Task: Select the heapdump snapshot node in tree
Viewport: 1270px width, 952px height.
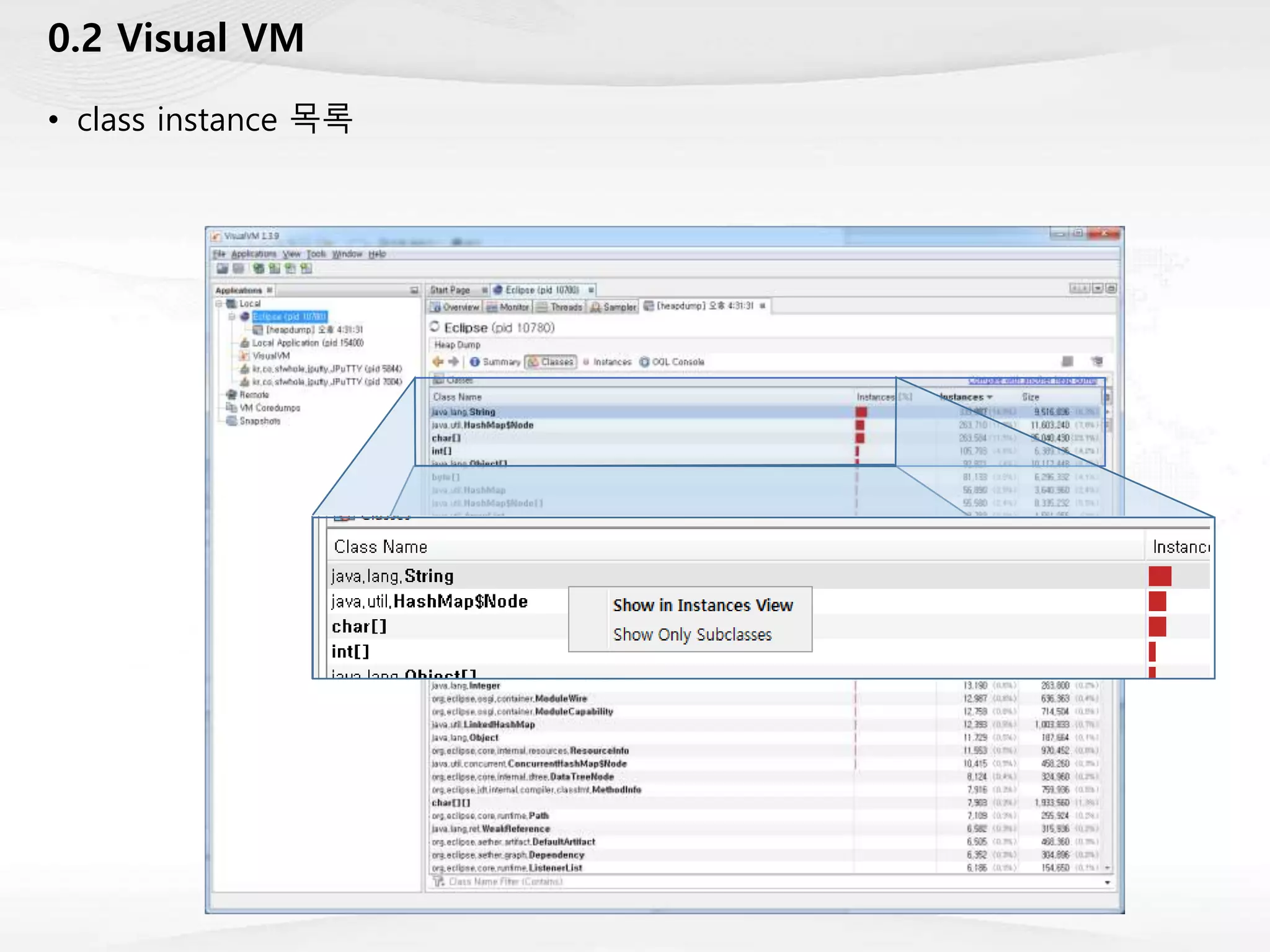Action: click(307, 330)
